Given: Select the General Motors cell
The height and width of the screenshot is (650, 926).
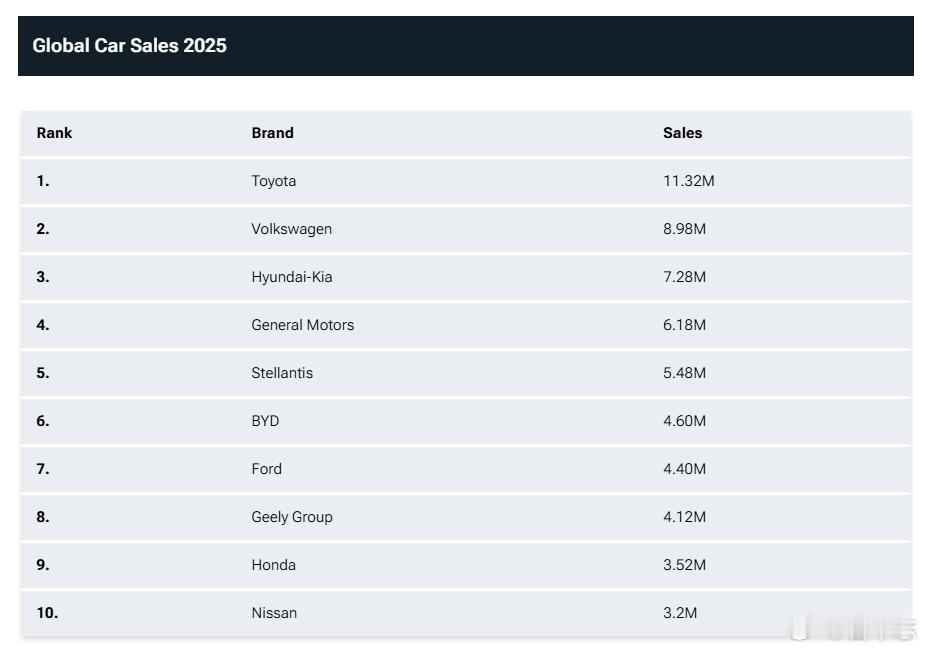Looking at the screenshot, I should click(x=302, y=325).
